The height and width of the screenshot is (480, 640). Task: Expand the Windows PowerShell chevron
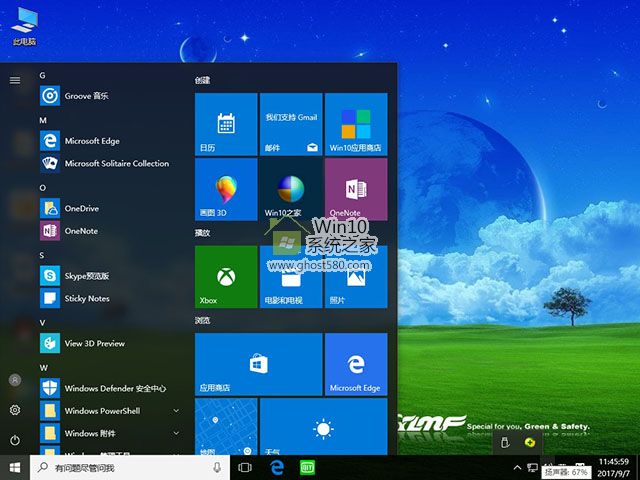[176, 411]
